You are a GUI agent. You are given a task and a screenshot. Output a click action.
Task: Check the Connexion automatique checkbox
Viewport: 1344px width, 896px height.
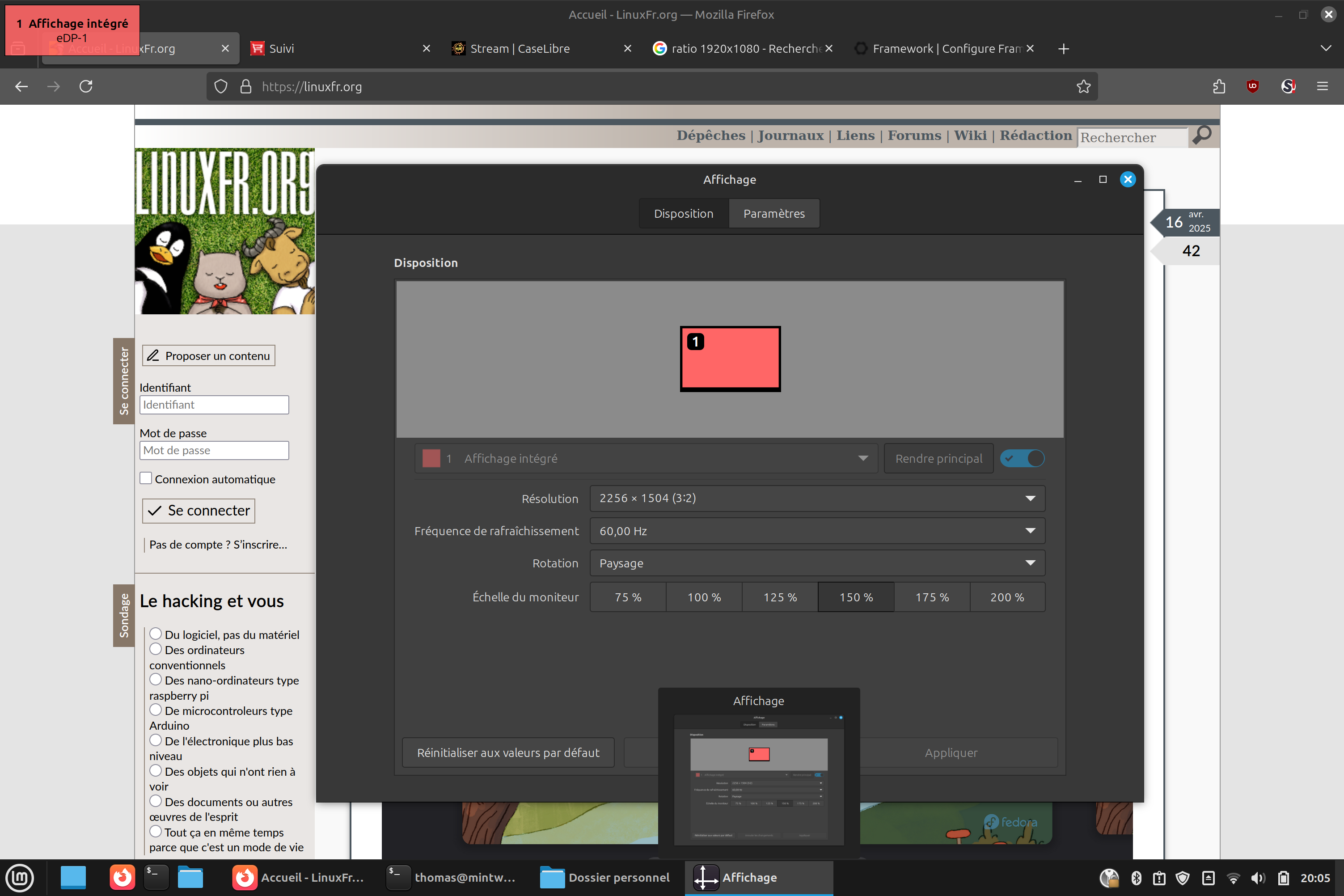tap(146, 478)
